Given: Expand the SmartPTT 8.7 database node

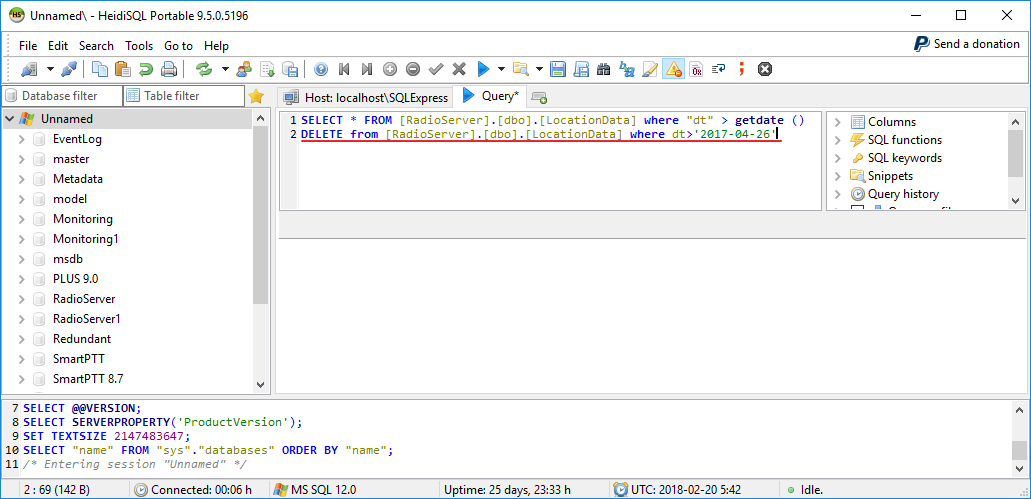Looking at the screenshot, I should point(21,379).
